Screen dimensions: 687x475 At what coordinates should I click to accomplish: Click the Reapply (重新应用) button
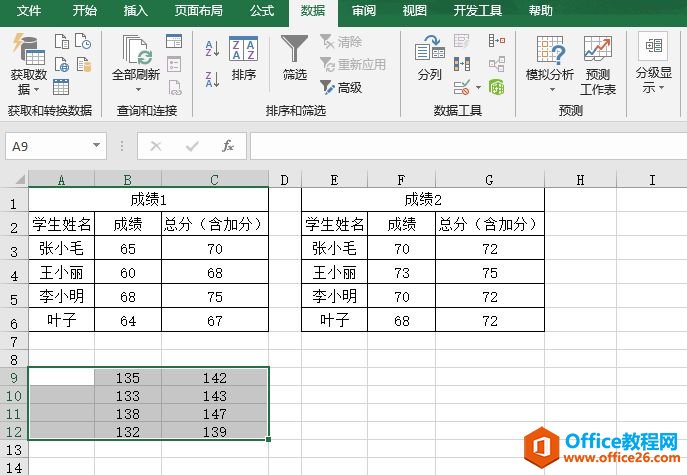tap(353, 65)
